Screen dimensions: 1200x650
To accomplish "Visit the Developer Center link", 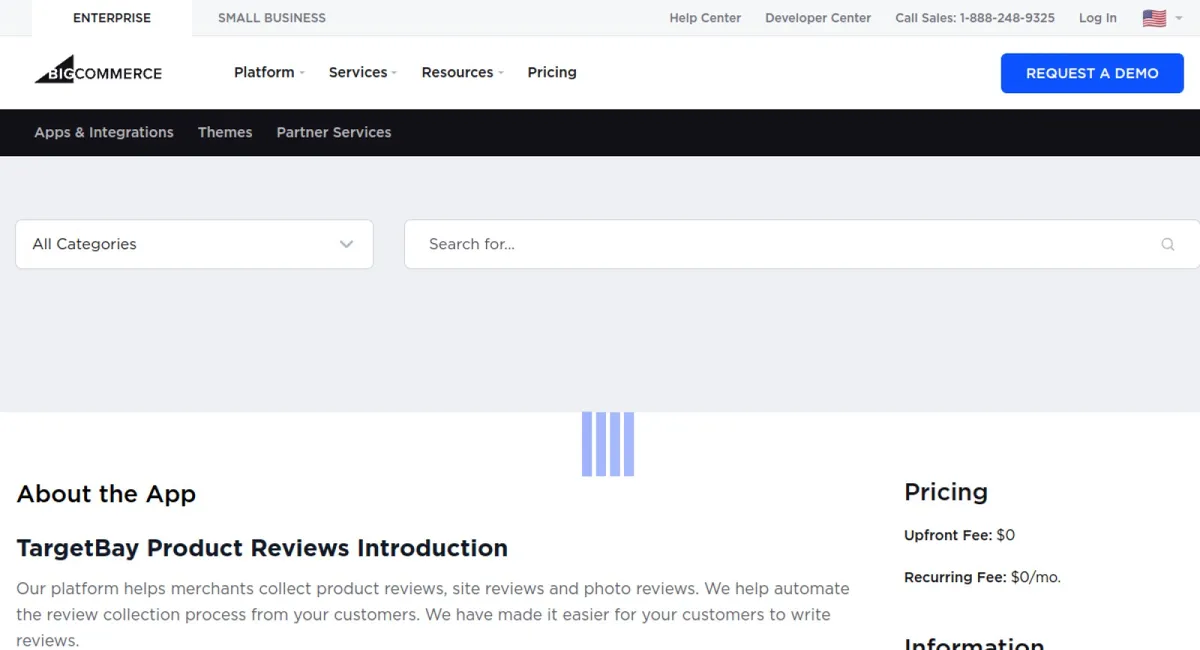I will 818,18.
